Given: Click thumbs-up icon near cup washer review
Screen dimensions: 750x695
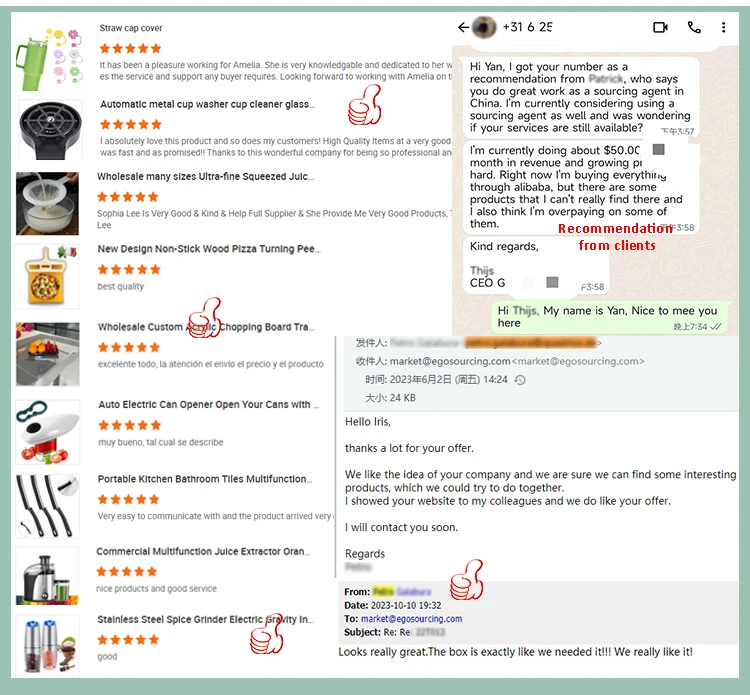Looking at the screenshot, I should point(364,105).
